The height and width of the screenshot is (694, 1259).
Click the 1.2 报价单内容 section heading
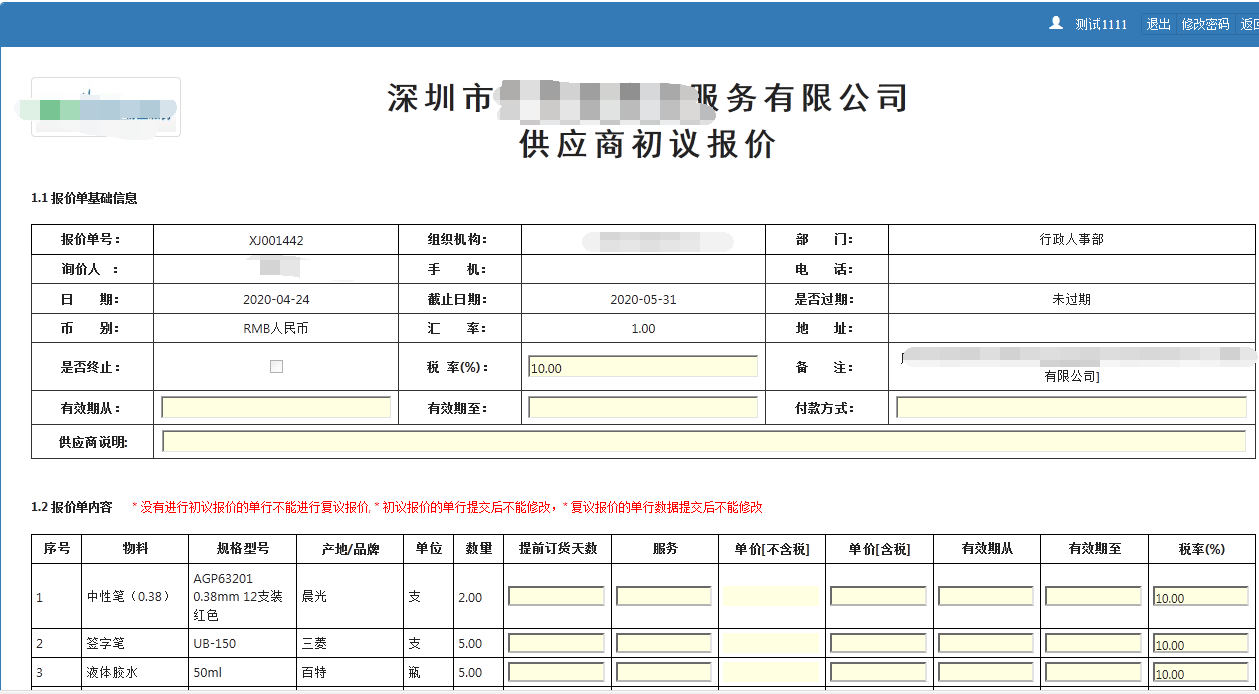pos(72,507)
